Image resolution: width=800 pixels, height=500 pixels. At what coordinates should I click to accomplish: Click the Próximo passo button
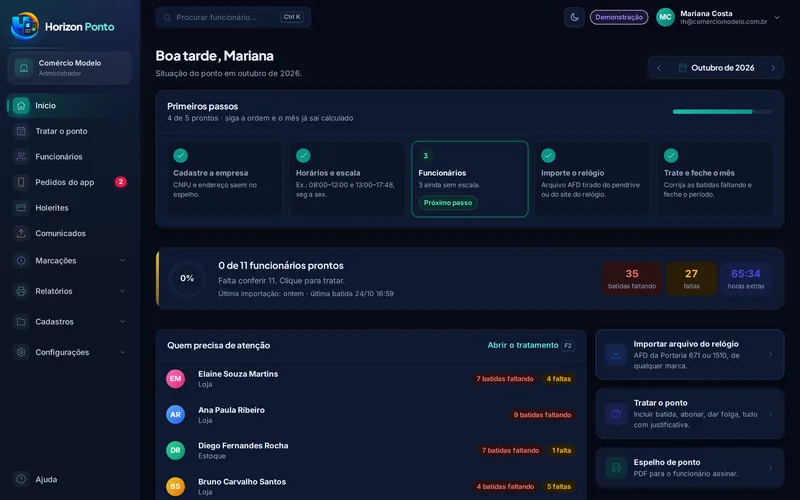[x=448, y=203]
